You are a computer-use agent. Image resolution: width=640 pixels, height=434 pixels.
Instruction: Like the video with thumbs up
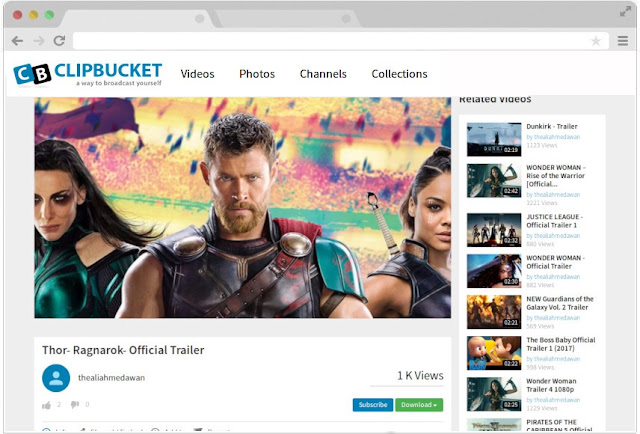point(47,405)
